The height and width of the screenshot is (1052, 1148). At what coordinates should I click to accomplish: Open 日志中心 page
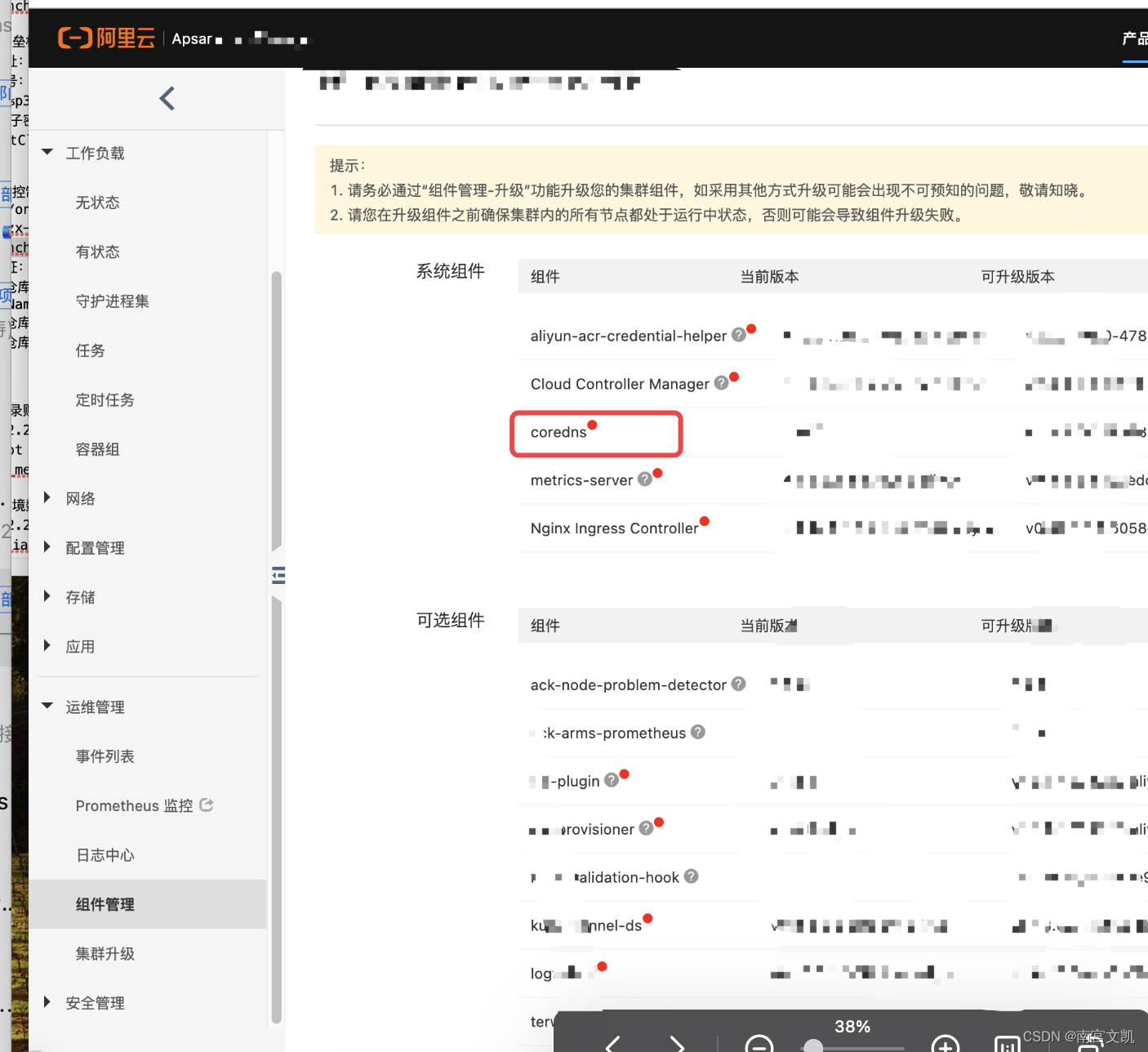click(105, 855)
